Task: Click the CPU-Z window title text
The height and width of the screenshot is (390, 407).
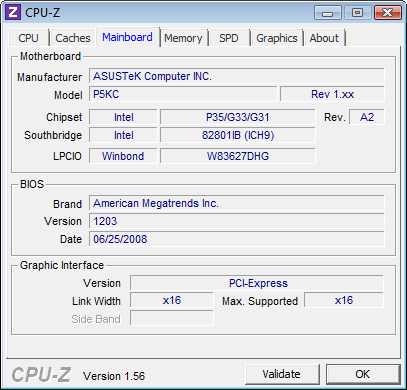Action: tap(43, 13)
